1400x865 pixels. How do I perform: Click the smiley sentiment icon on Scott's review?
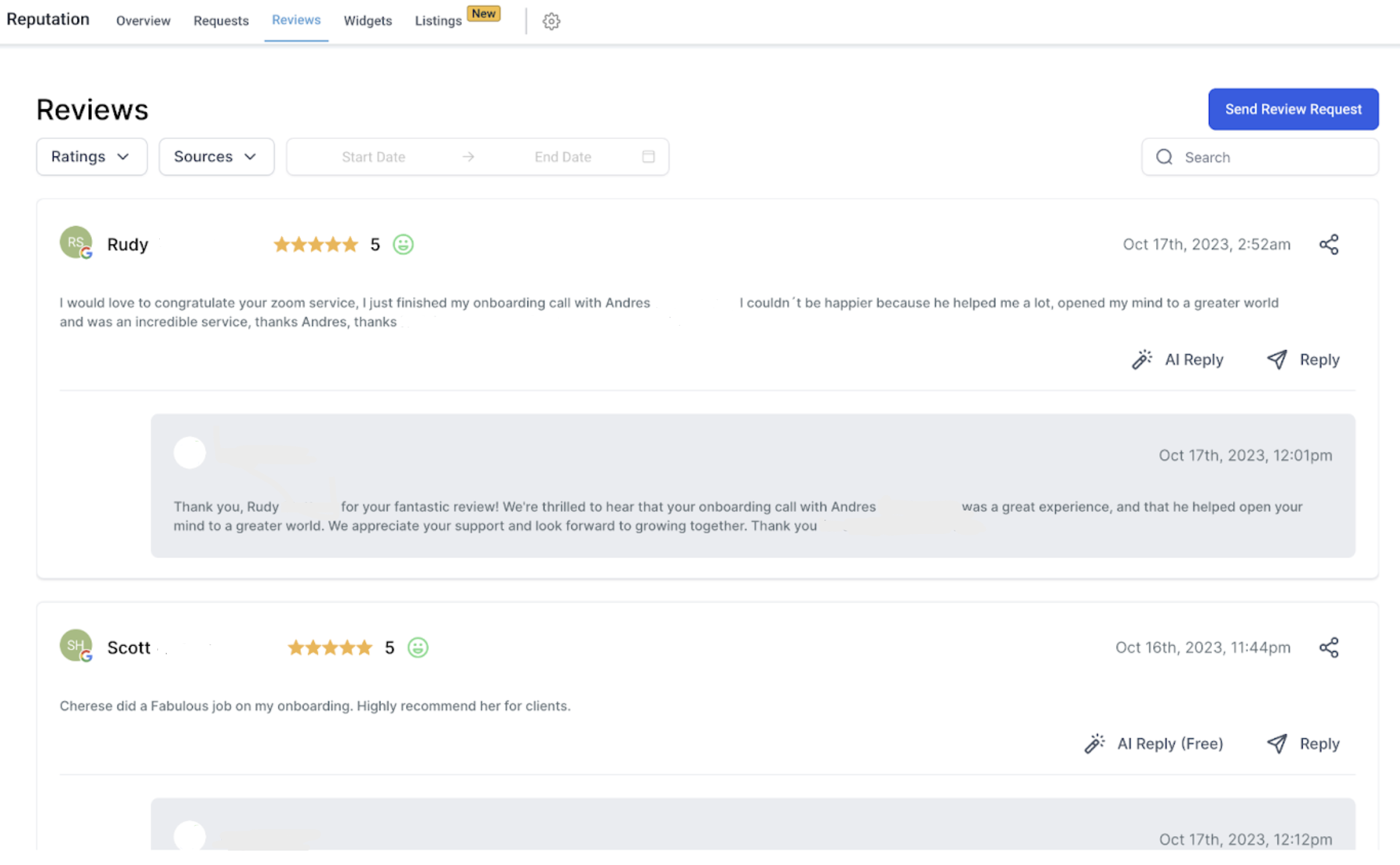point(418,648)
